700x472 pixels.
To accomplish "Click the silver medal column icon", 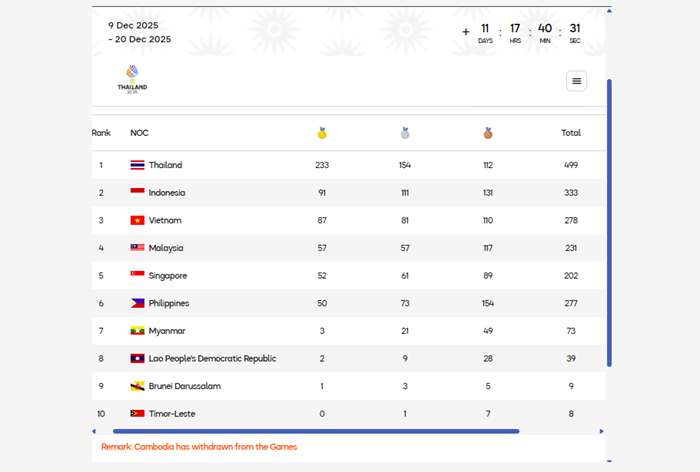I will click(405, 133).
